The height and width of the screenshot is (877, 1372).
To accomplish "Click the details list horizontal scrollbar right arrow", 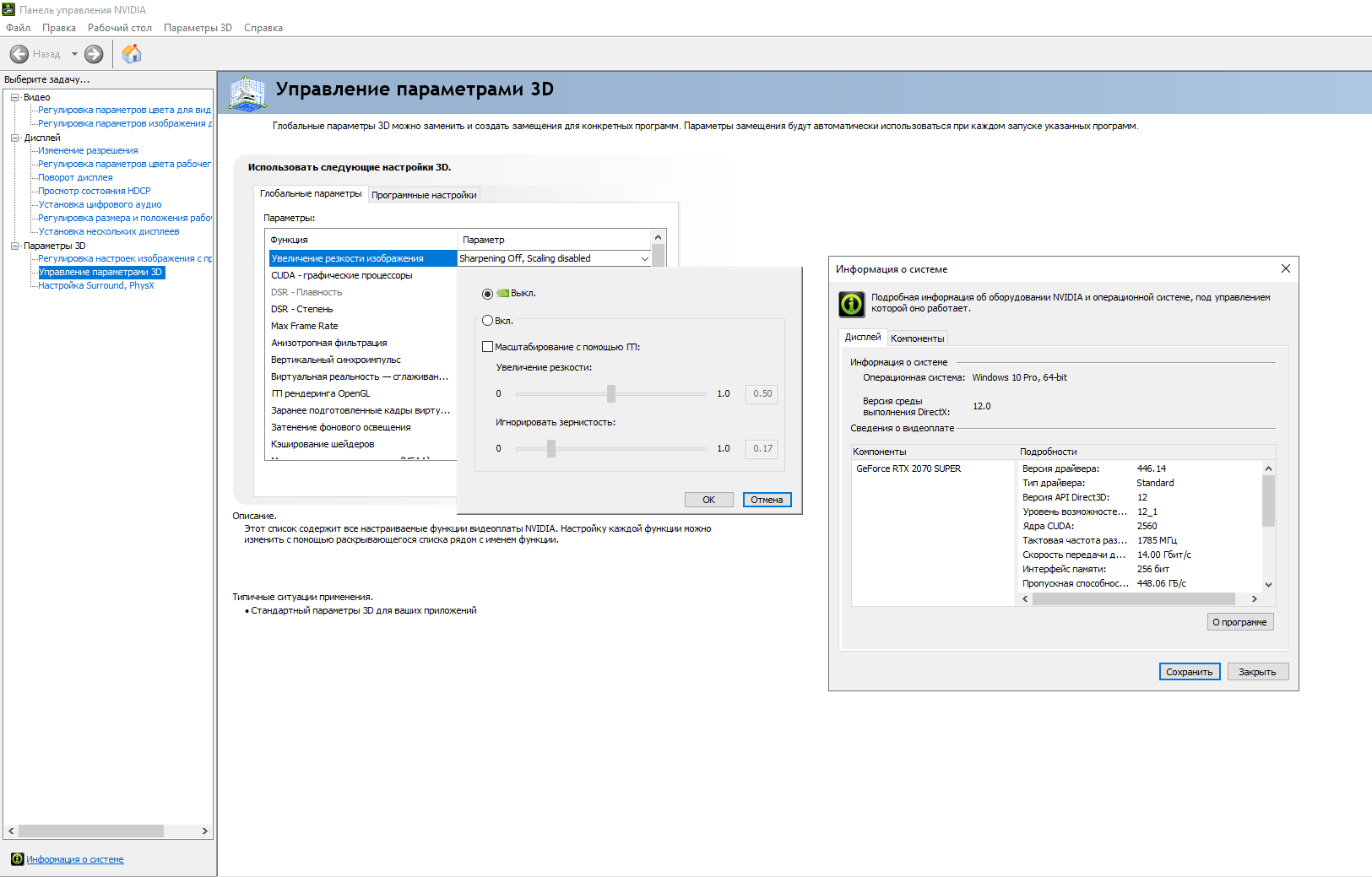I will (x=1255, y=599).
